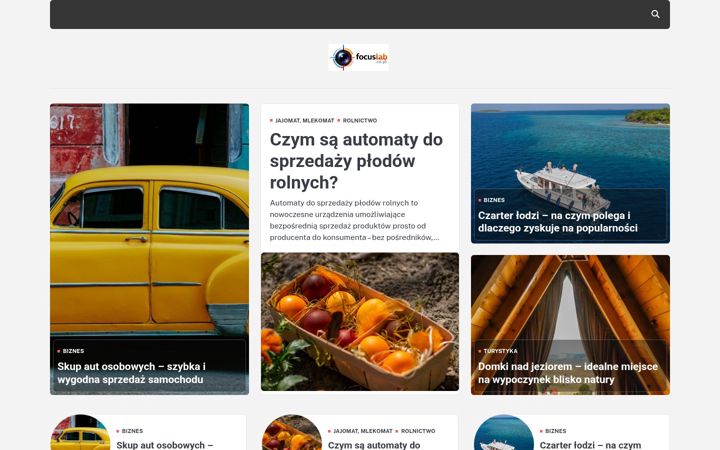Select ROLNICTWO tag in bottom row
The image size is (720, 450).
[x=418, y=431]
